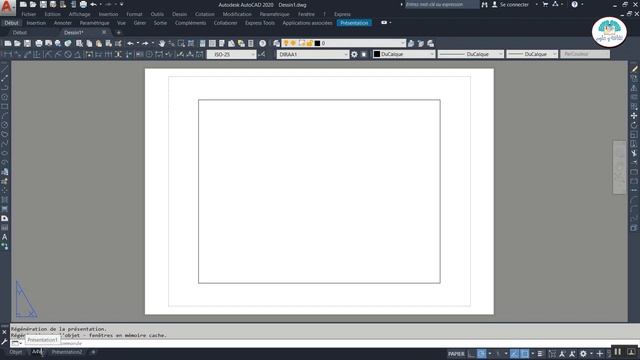Toggle 2D object snap in status bar
640x360 pixels.
[x=525, y=354]
